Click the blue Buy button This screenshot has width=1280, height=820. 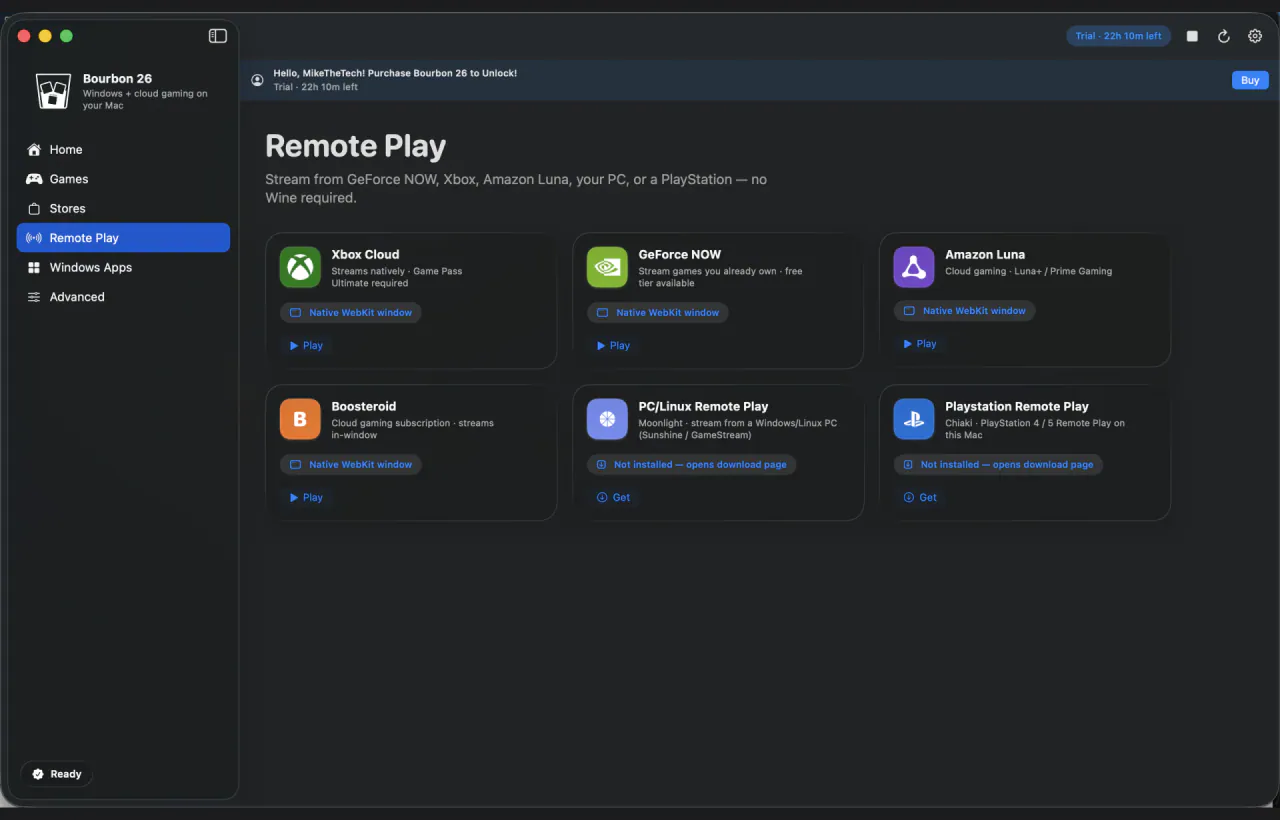click(1250, 80)
